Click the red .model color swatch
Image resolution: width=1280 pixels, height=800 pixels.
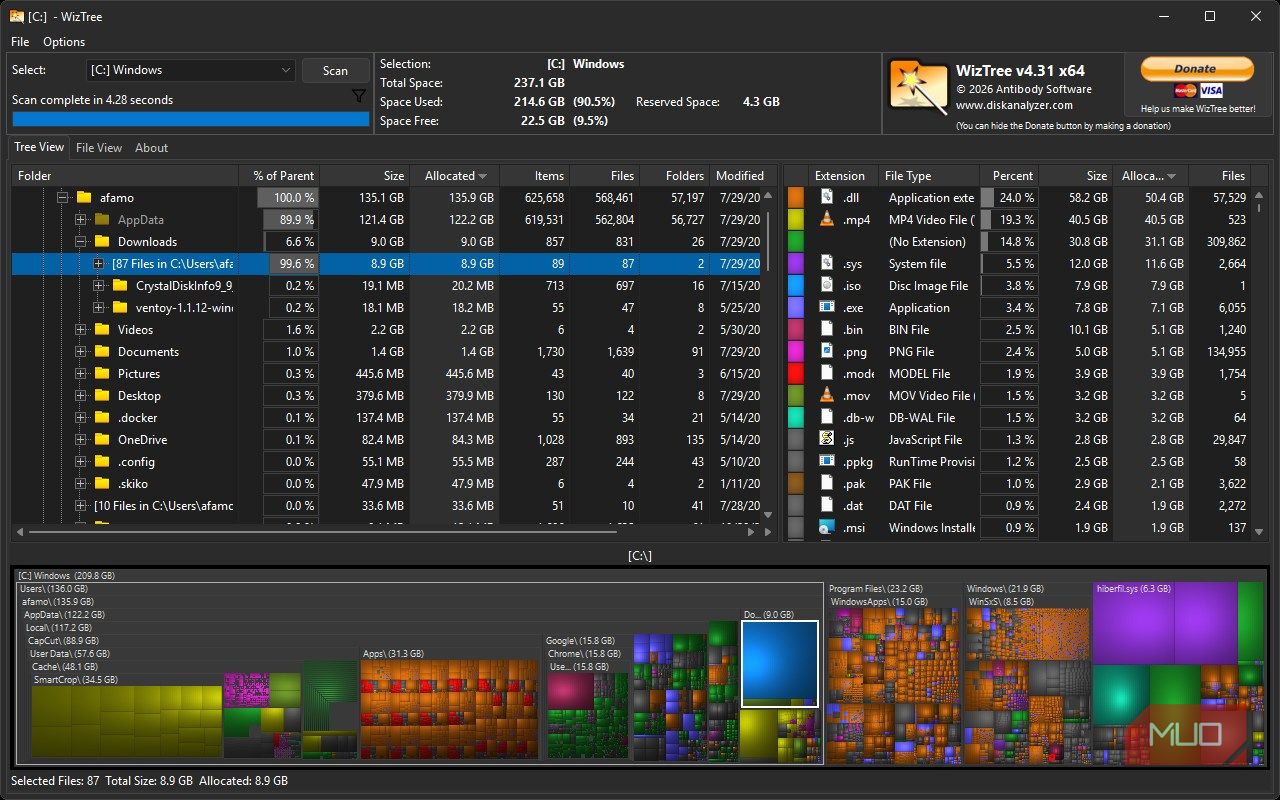point(796,374)
